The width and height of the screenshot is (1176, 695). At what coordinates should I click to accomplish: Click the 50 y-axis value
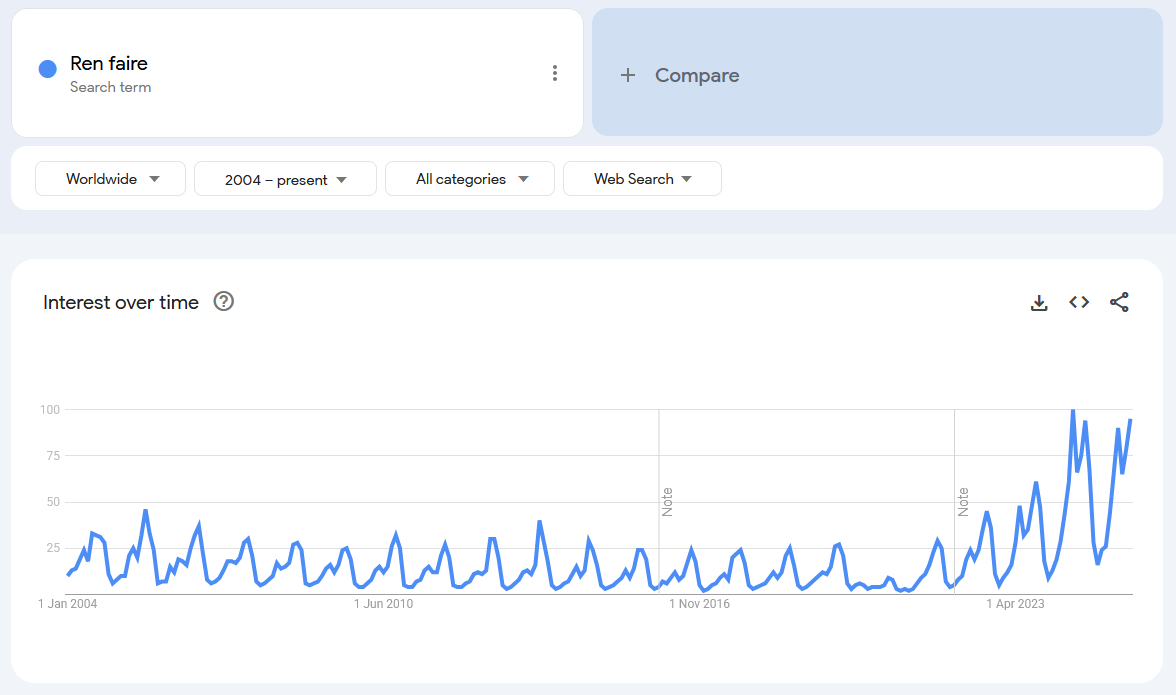tap(52, 502)
